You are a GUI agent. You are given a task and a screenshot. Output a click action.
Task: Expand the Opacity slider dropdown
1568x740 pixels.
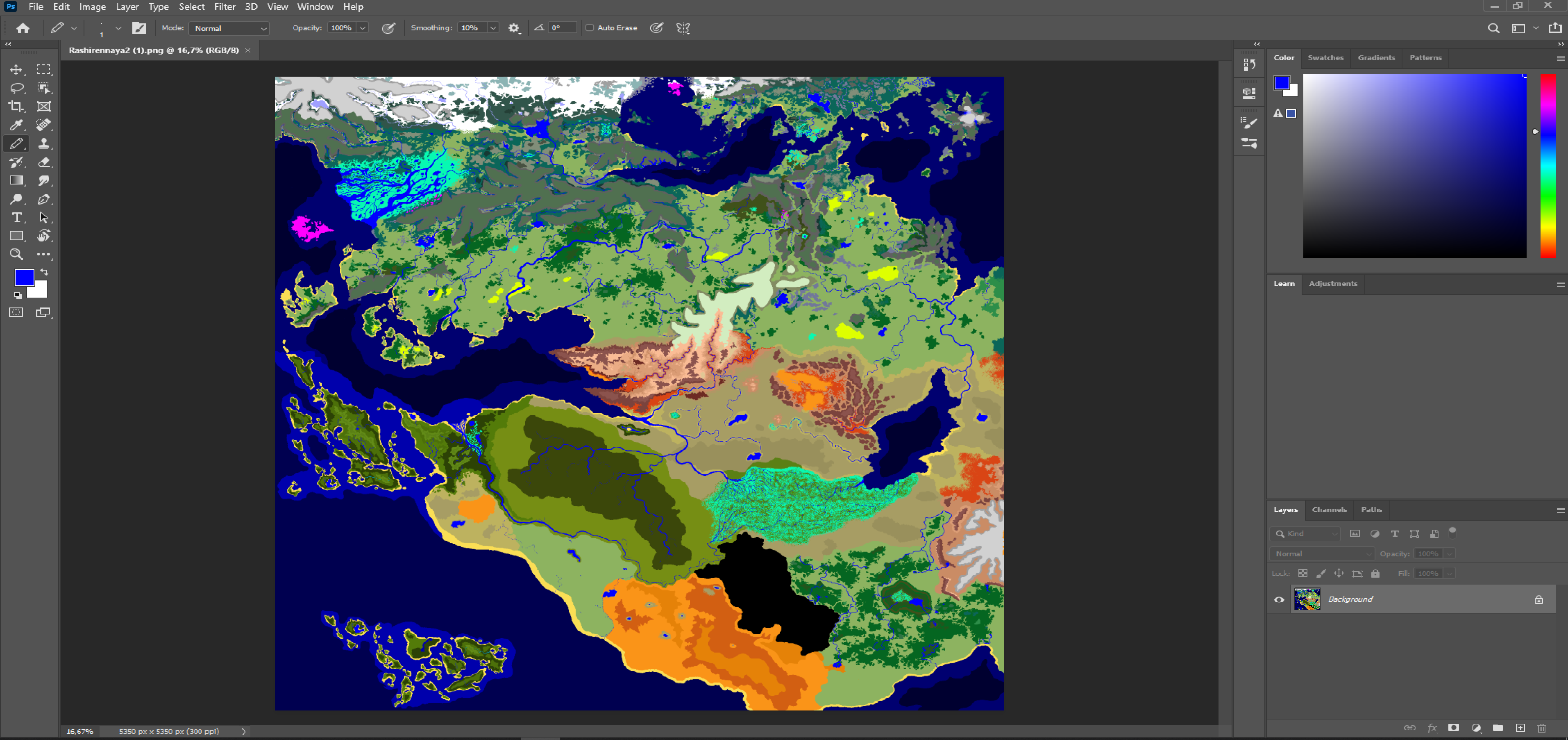coord(362,28)
